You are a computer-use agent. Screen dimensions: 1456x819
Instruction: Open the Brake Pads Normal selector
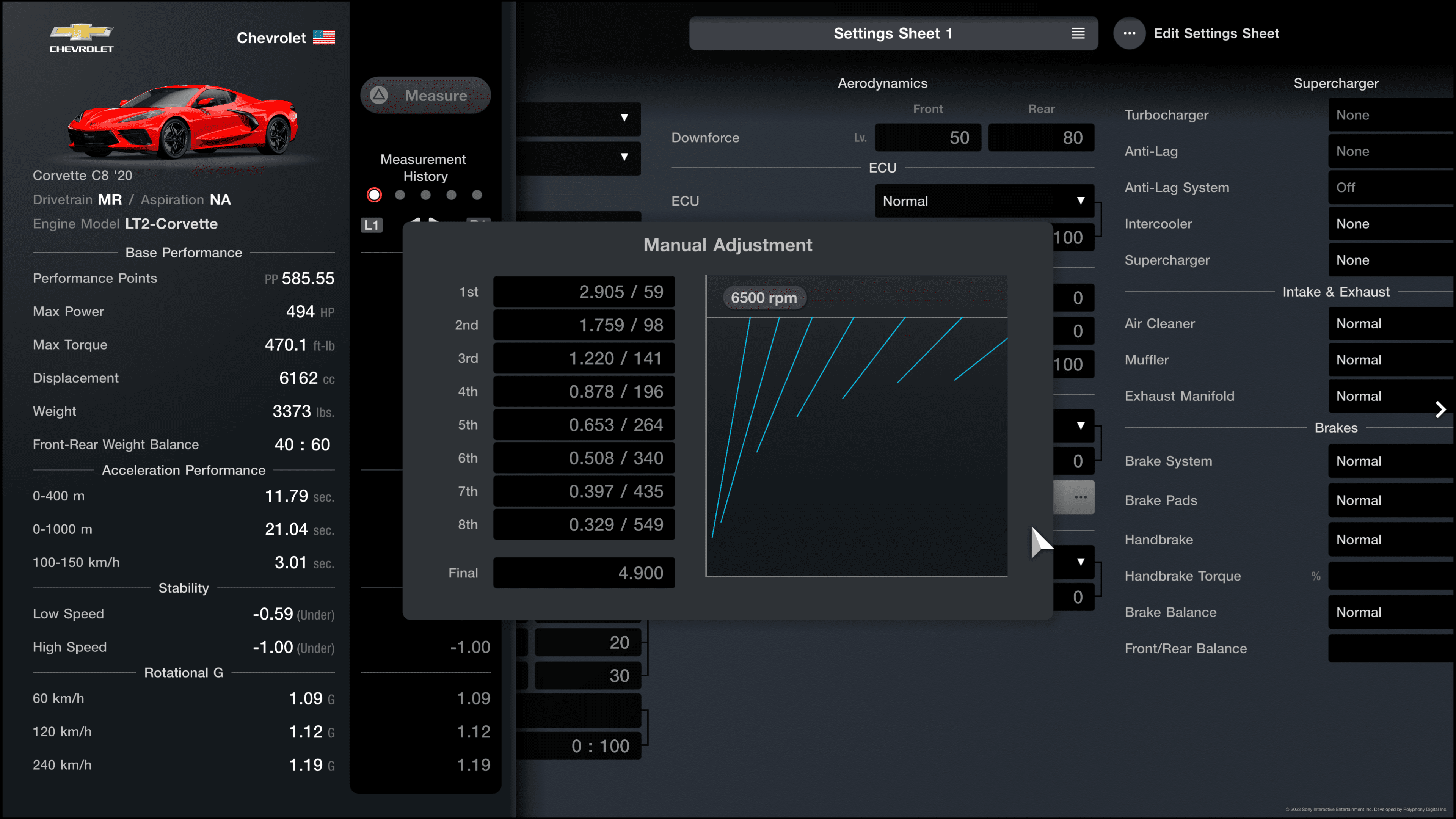(1392, 500)
